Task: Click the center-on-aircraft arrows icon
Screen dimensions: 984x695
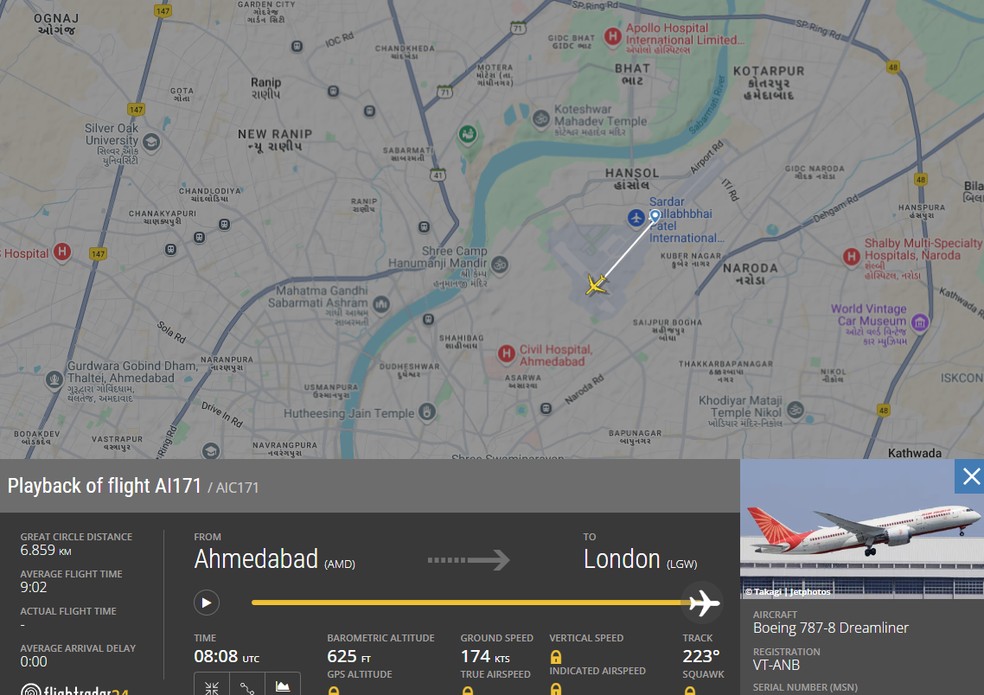Action: (x=211, y=686)
